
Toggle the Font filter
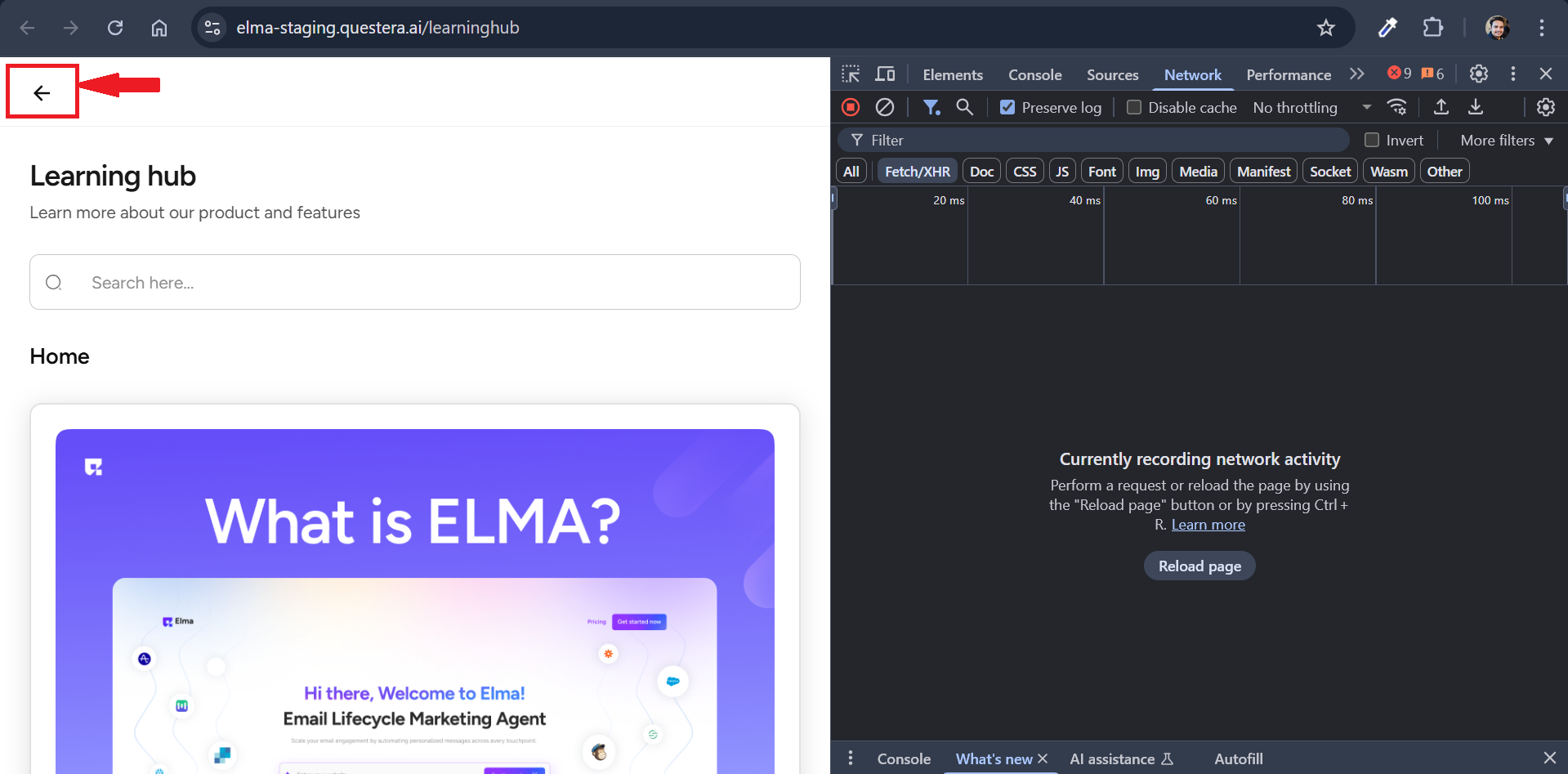click(1101, 172)
